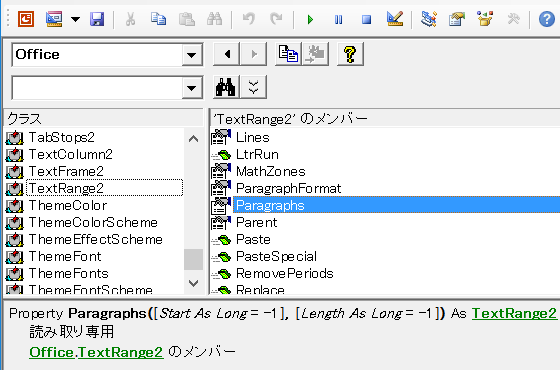This screenshot has width=560, height=370.
Task: Select the ParagraphFormat property
Action: (x=289, y=188)
